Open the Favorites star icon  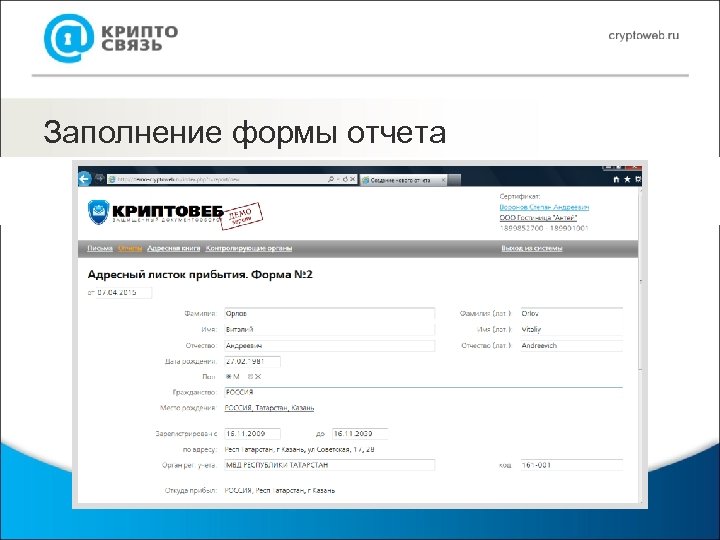point(627,180)
